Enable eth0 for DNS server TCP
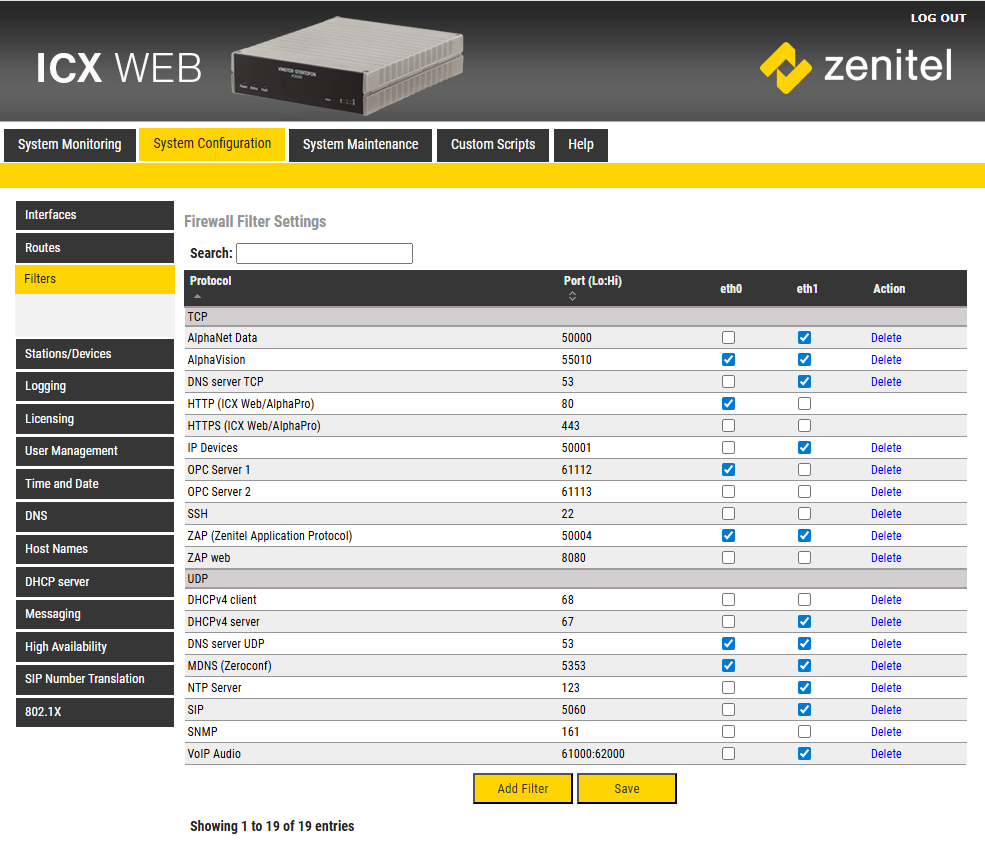The image size is (985, 842). [728, 381]
